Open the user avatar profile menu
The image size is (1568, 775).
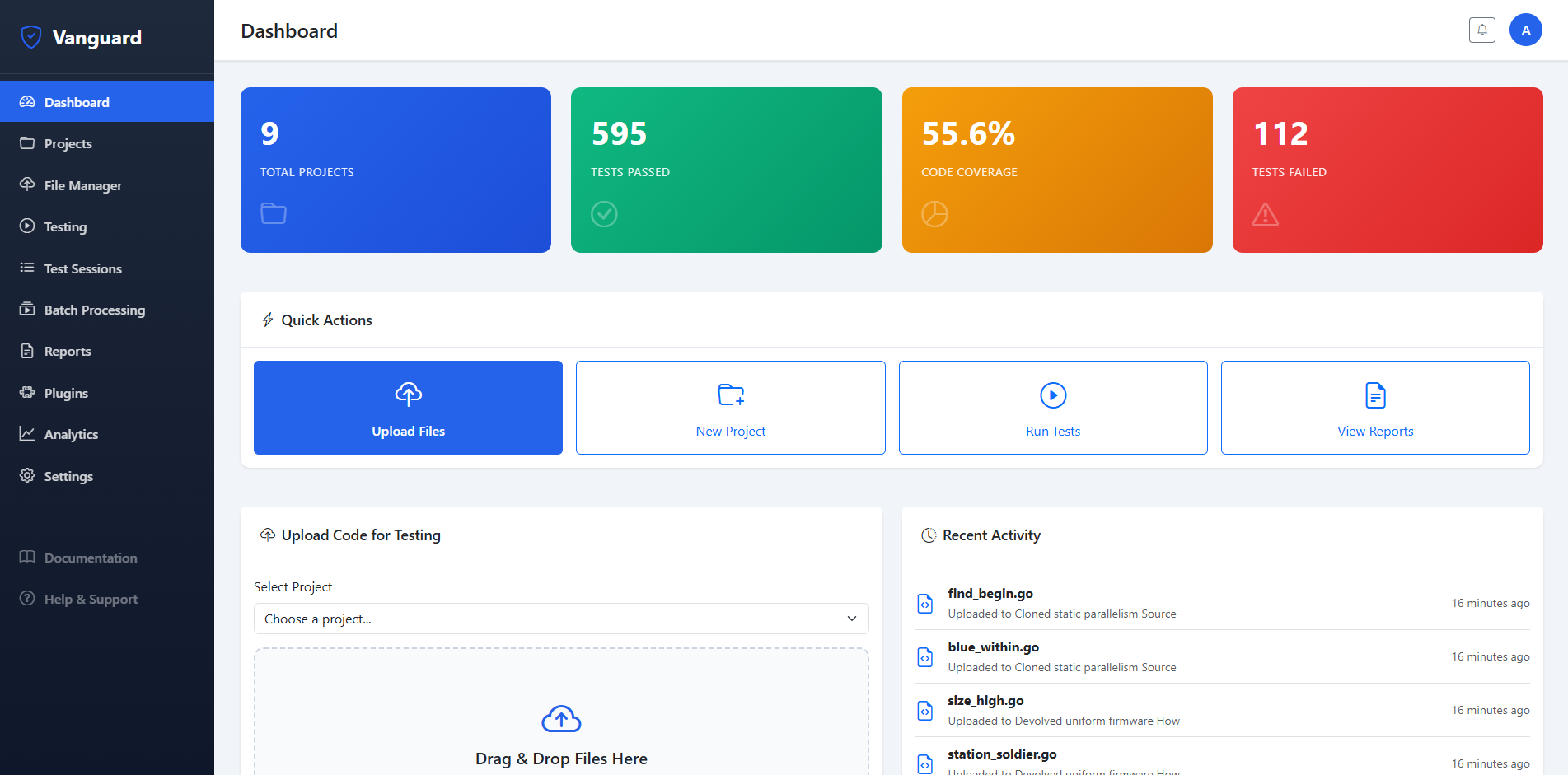[x=1525, y=30]
